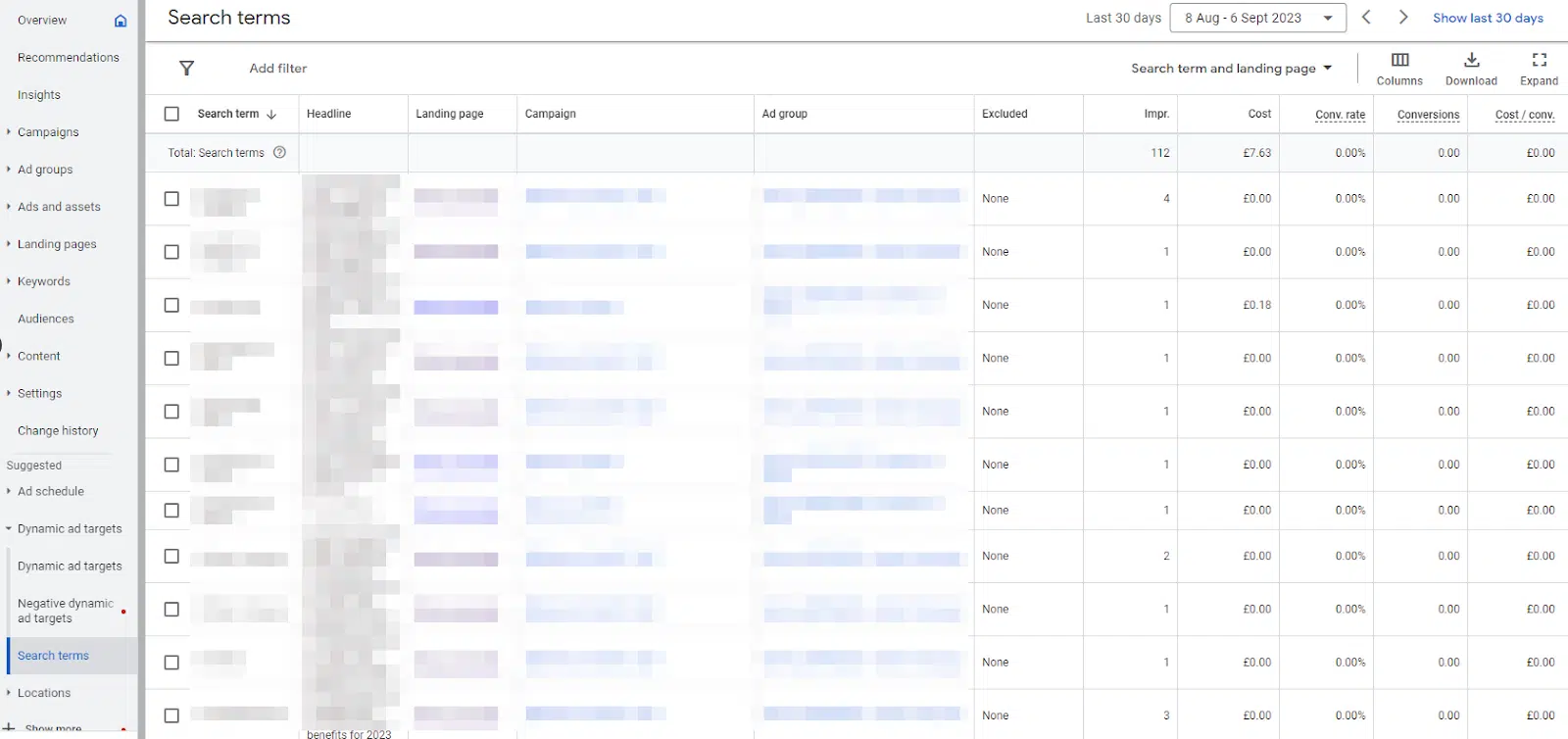Viewport: 1568px width, 739px height.
Task: Click Campaign column header
Action: coord(551,114)
